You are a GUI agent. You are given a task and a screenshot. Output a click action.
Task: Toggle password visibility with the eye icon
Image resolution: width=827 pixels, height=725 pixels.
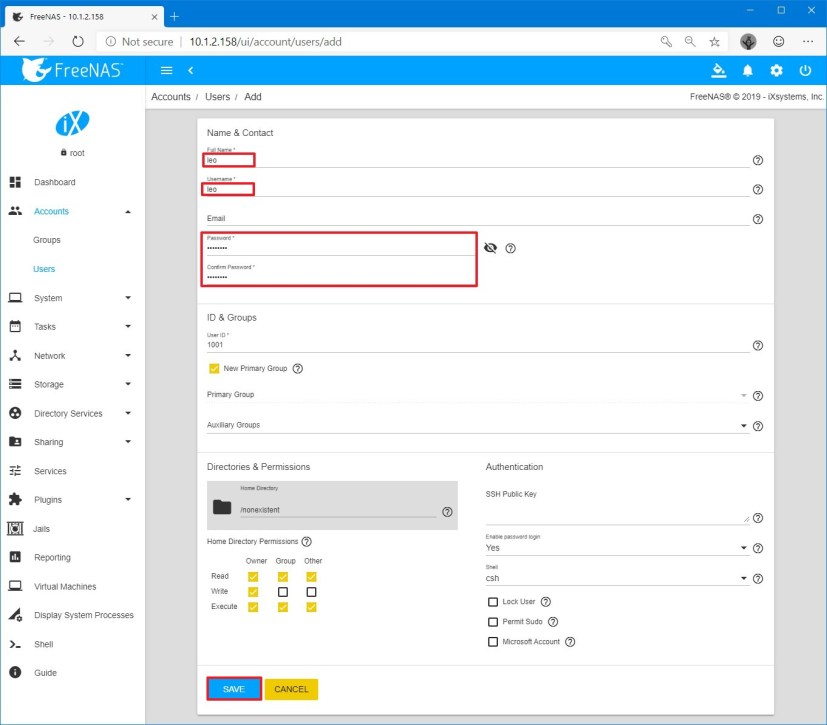coord(491,248)
